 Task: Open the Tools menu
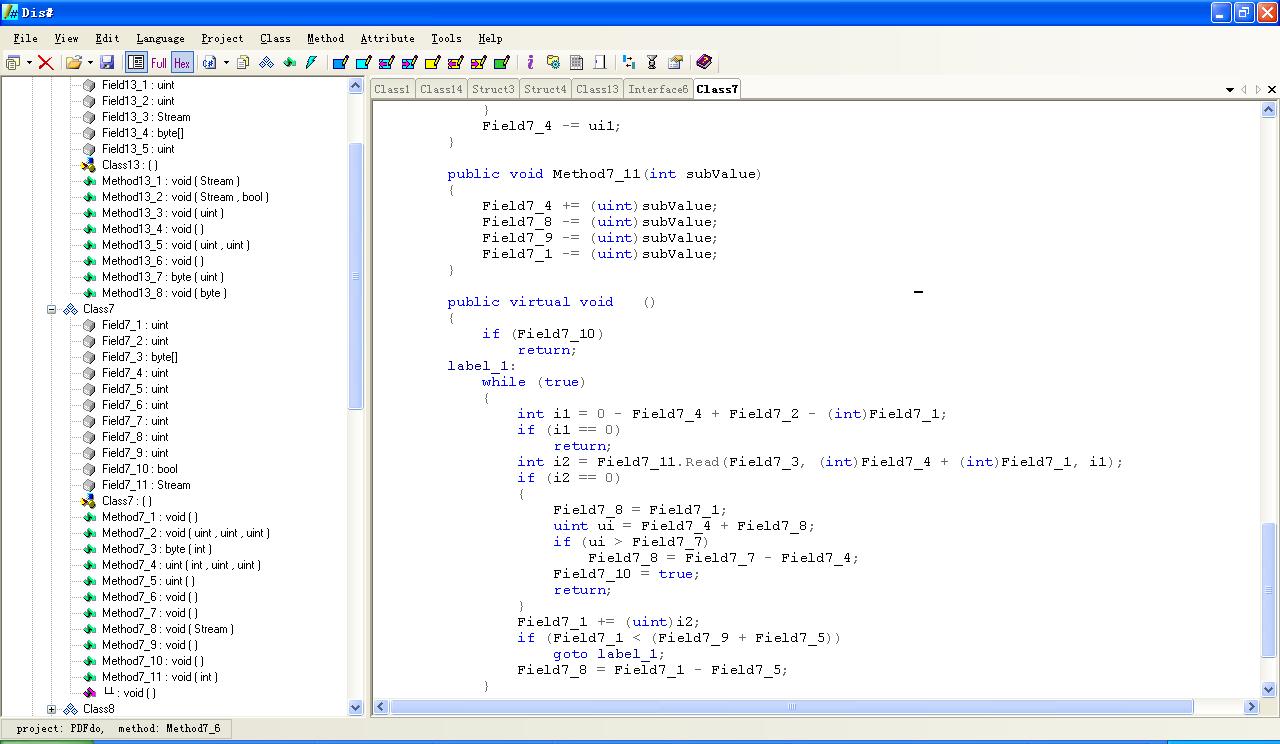point(446,38)
